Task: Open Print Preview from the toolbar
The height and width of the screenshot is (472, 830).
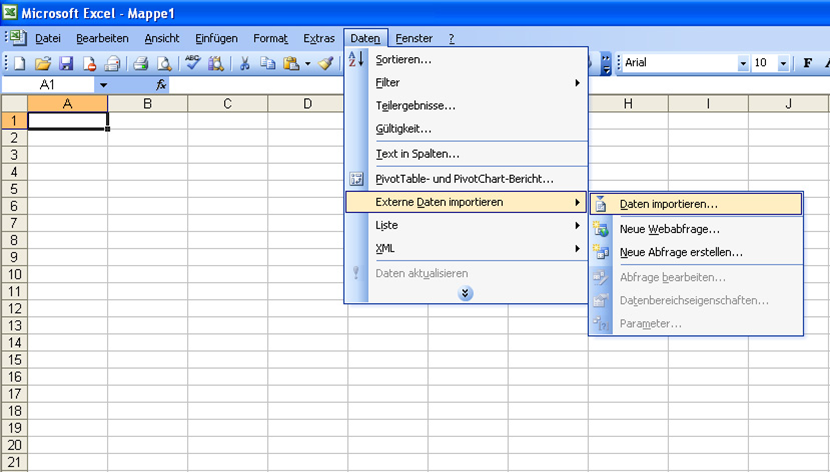Action: (x=163, y=63)
